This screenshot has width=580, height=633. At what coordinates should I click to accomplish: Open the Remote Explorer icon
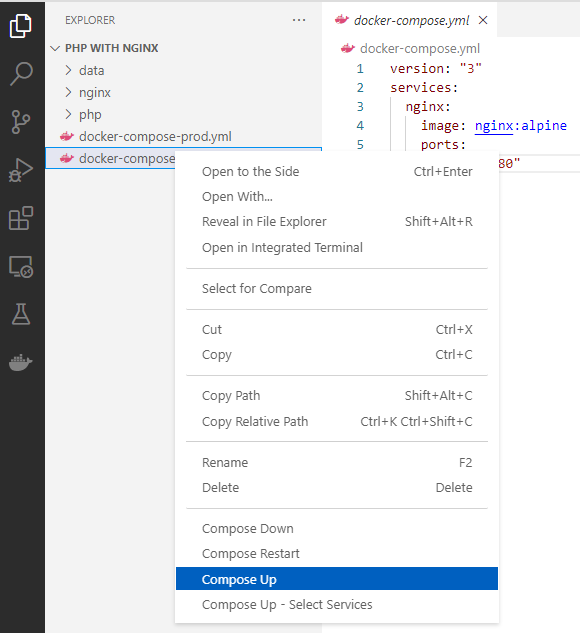point(21,266)
